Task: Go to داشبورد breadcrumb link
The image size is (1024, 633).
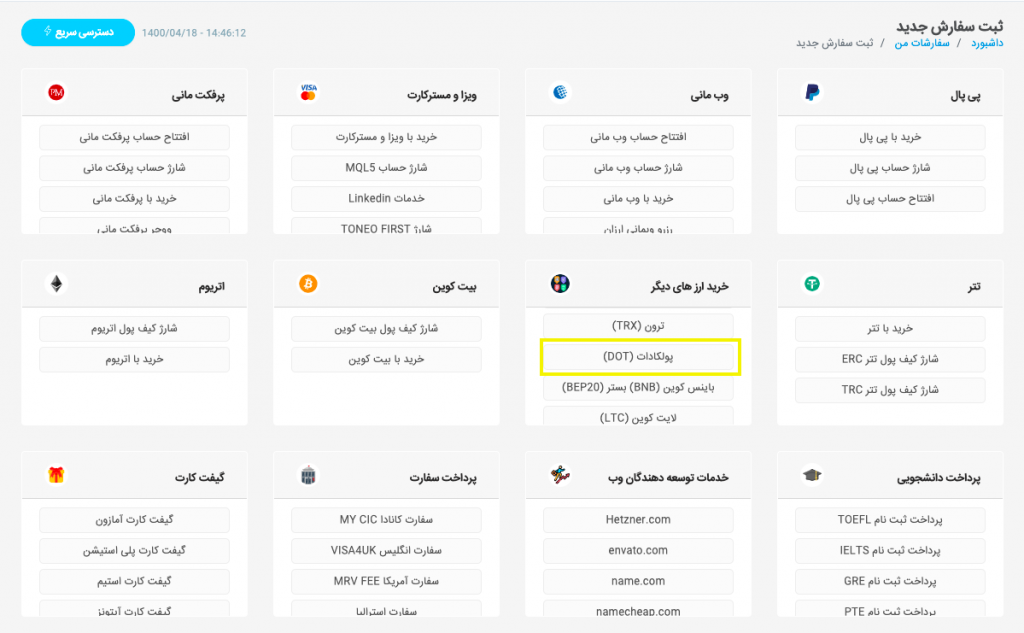Action: point(987,43)
